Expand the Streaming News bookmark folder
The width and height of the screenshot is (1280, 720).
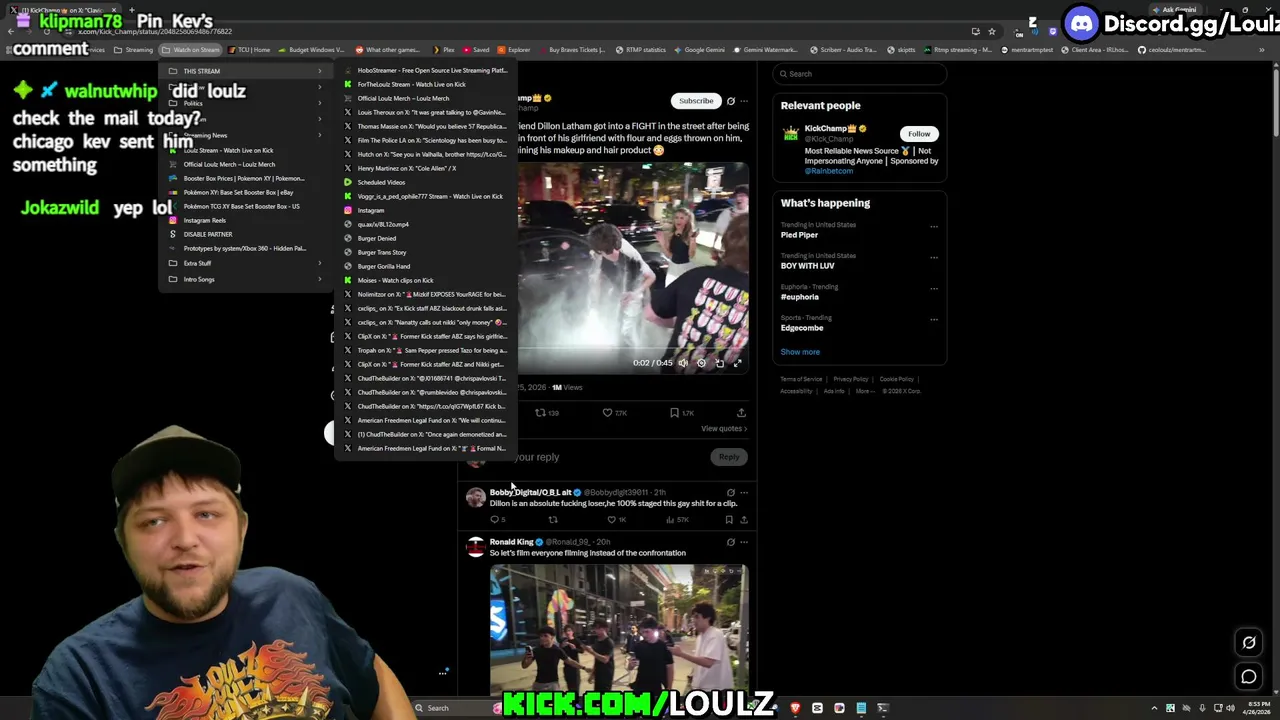[x=244, y=135]
